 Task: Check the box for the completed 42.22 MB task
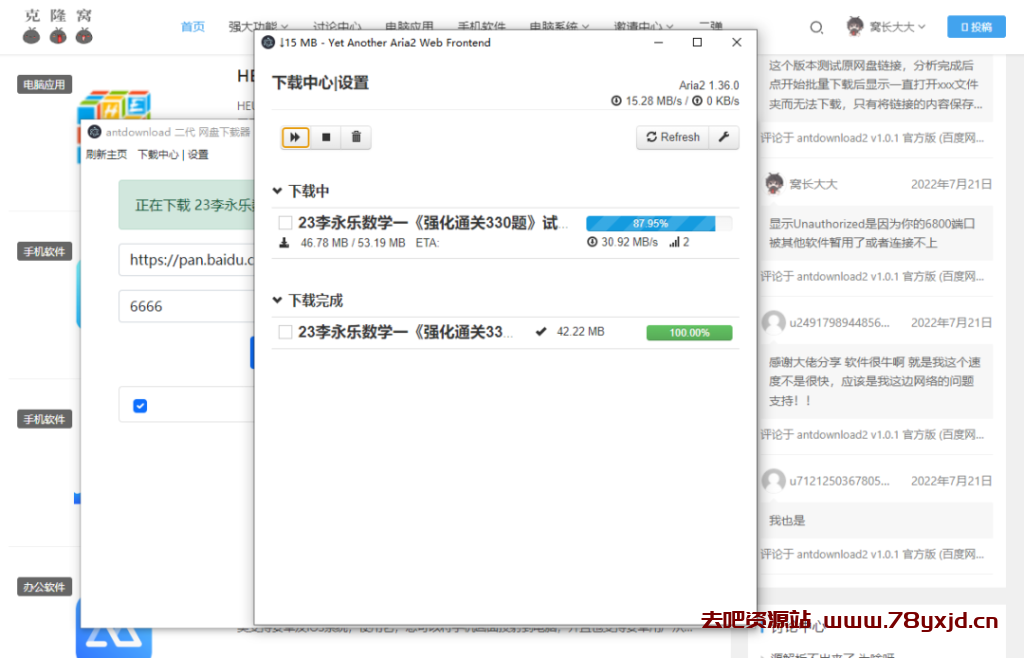point(285,332)
